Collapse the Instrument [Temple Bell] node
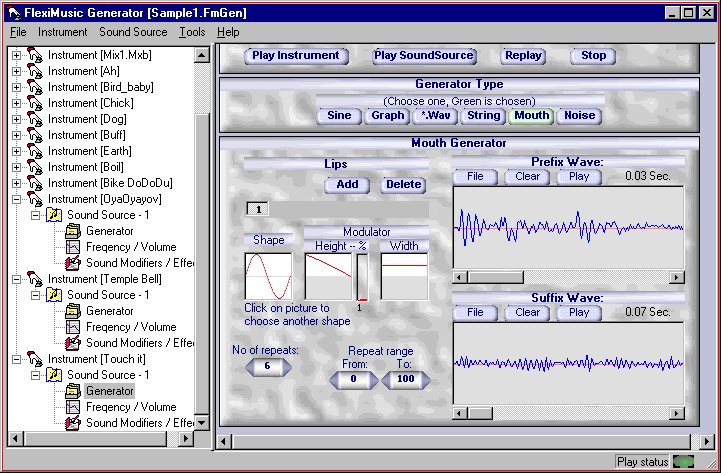Image resolution: width=721 pixels, height=473 pixels. pyautogui.click(x=17, y=279)
